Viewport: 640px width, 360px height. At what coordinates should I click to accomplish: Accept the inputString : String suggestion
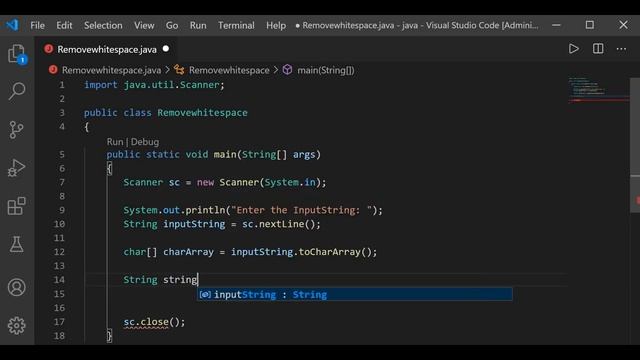(354, 294)
